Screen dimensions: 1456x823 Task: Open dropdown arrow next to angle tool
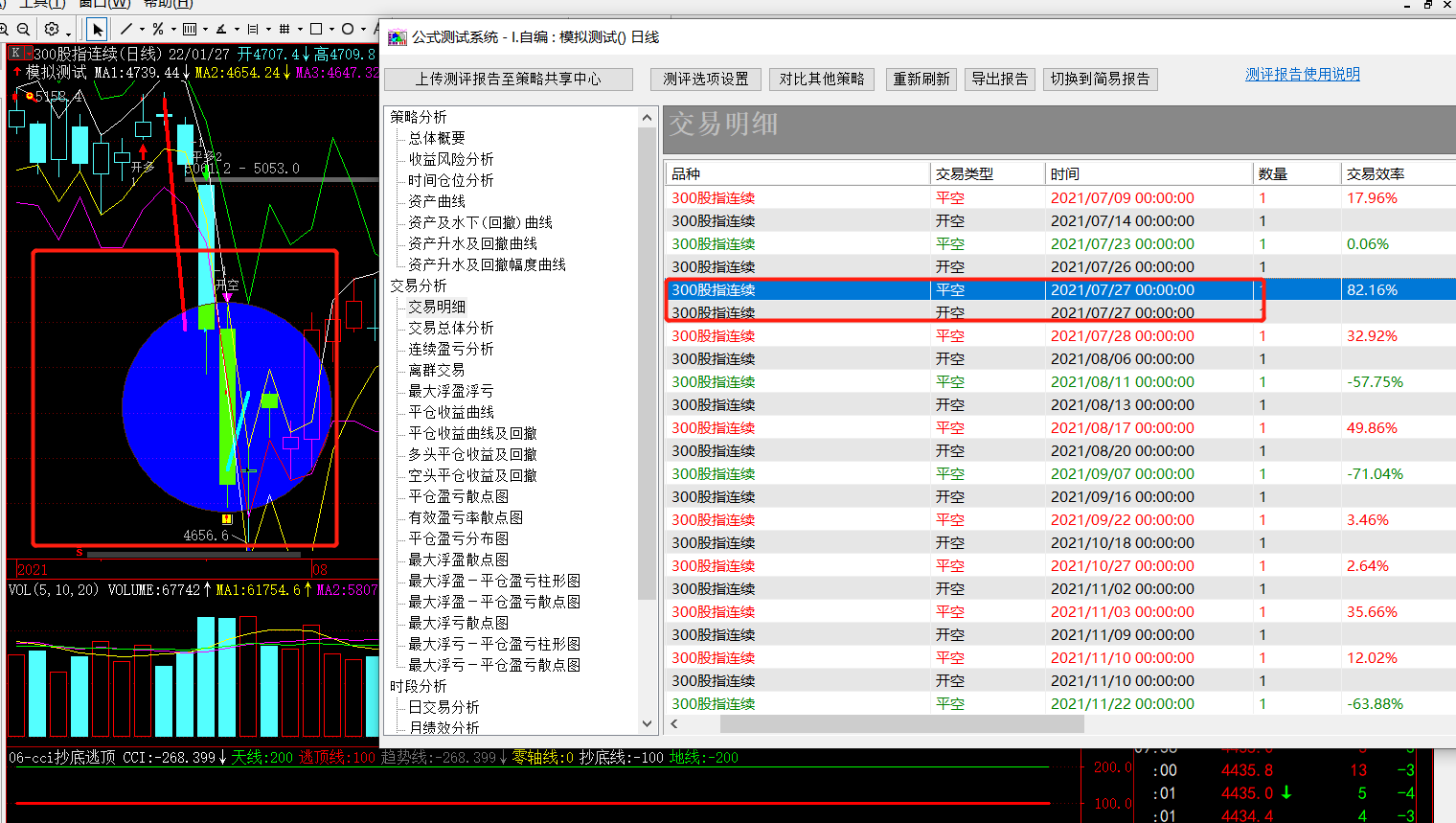pyautogui.click(x=237, y=30)
